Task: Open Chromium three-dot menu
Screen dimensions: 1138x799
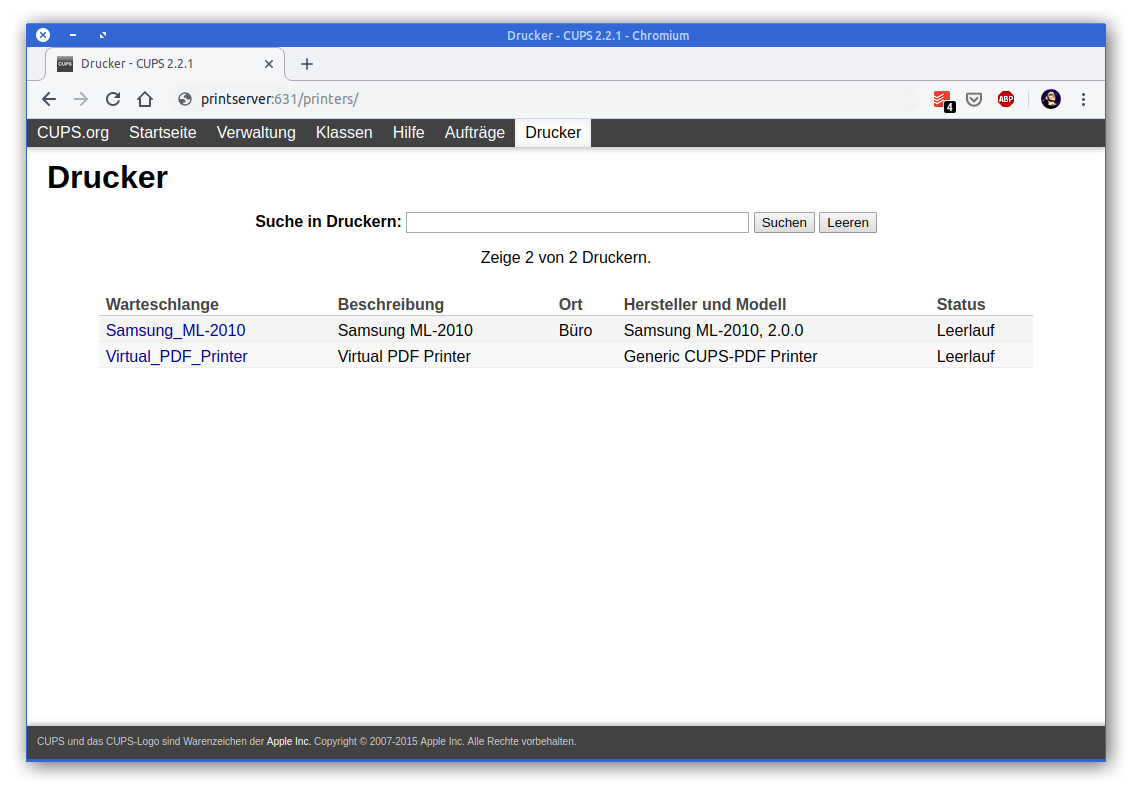Action: pyautogui.click(x=1084, y=99)
